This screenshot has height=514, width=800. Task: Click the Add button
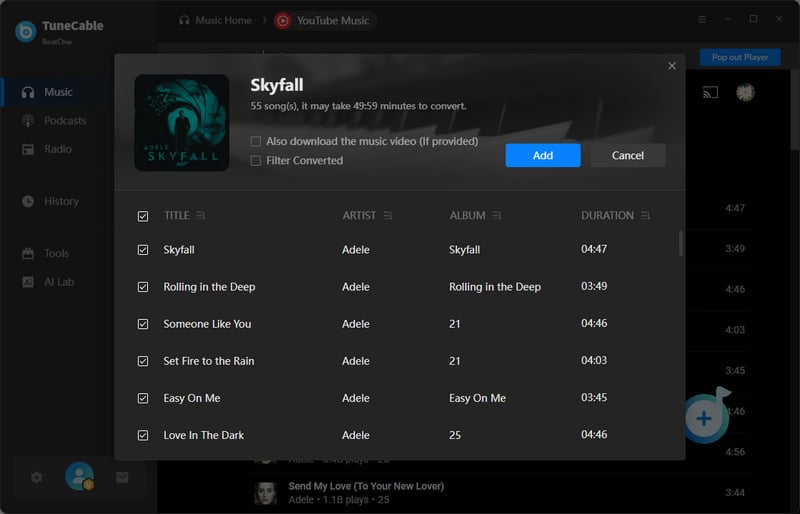click(x=543, y=155)
